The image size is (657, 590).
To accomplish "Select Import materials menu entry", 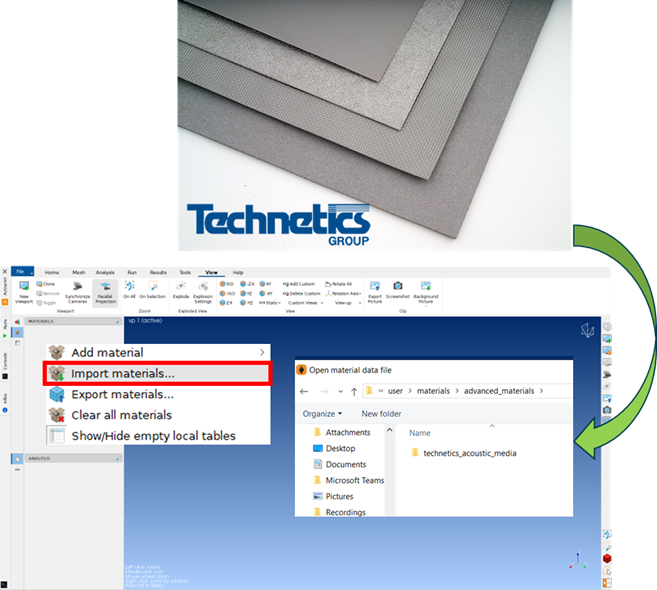I will pyautogui.click(x=157, y=373).
